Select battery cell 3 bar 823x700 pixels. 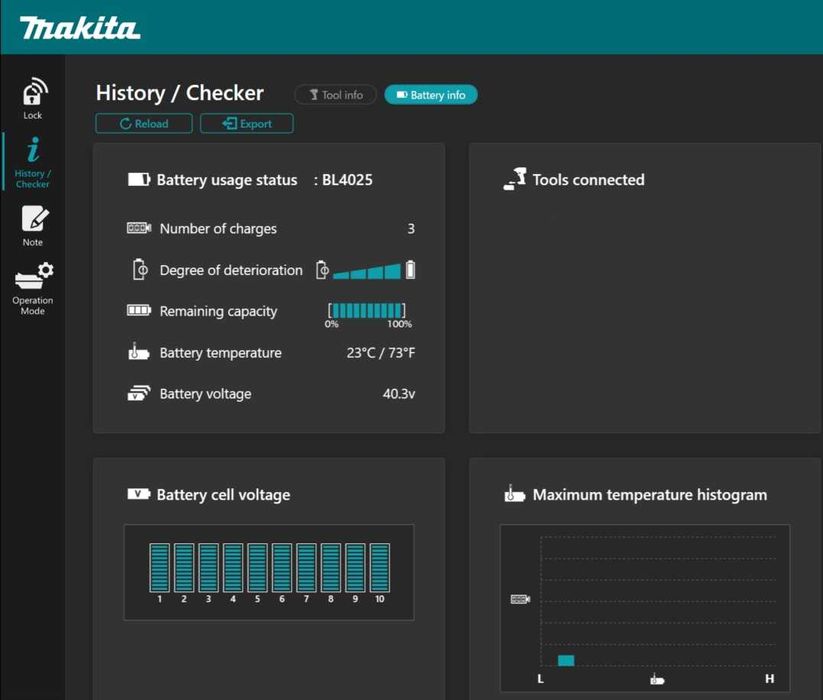[x=208, y=568]
